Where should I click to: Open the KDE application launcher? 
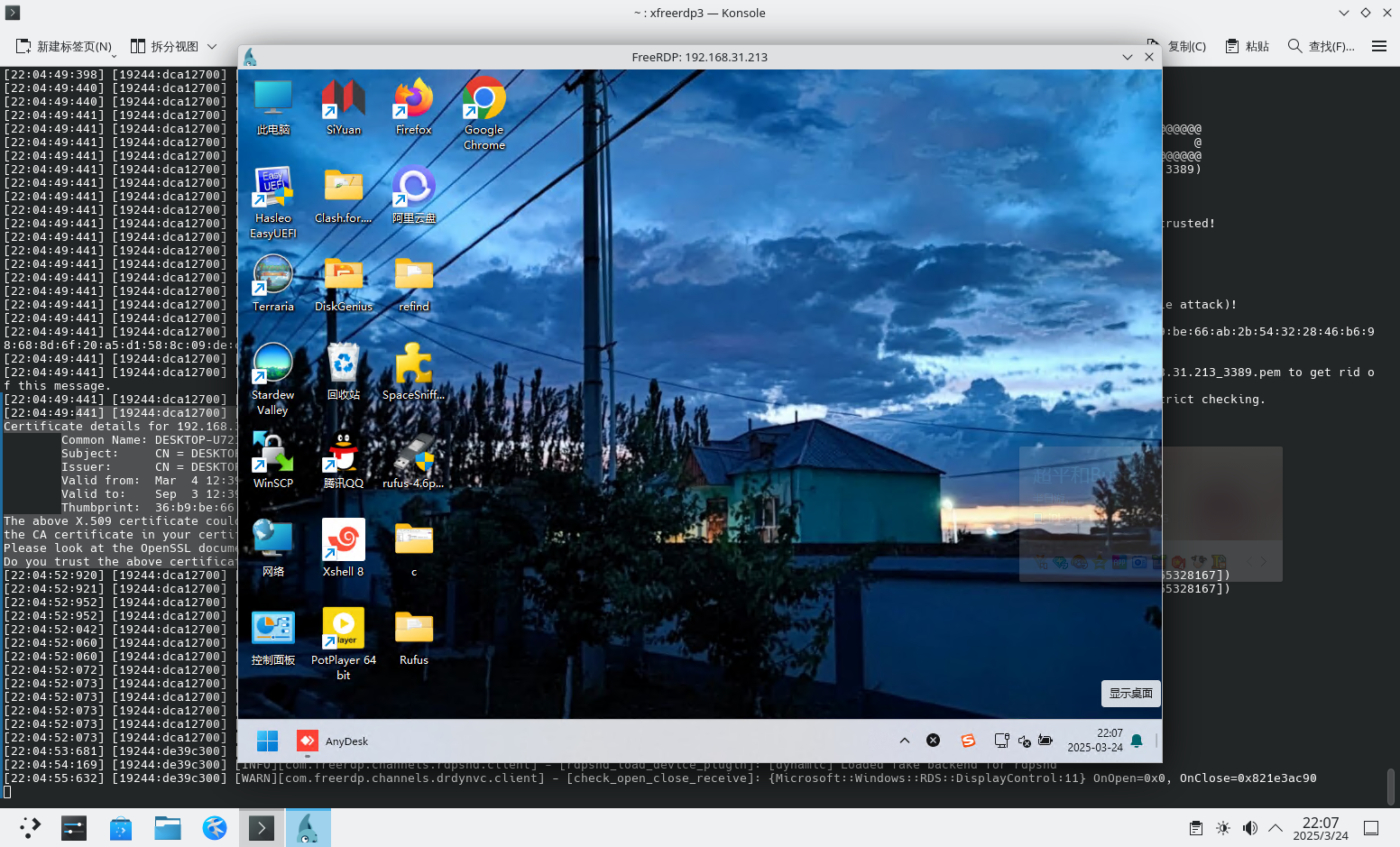click(31, 827)
